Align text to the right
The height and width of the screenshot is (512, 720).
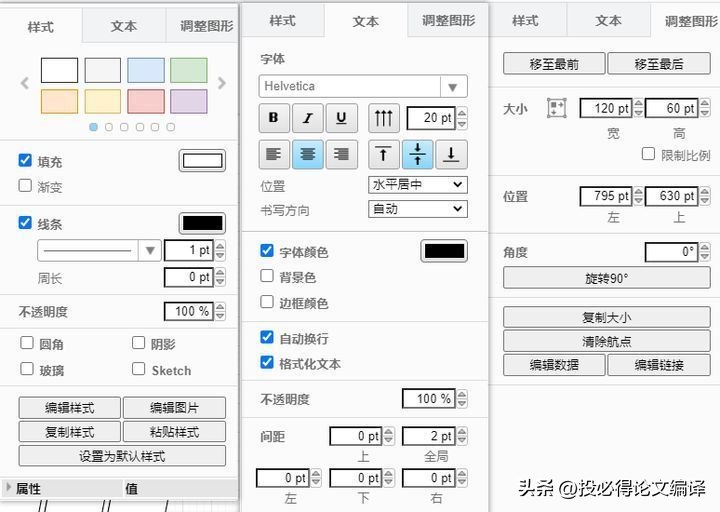[x=341, y=154]
